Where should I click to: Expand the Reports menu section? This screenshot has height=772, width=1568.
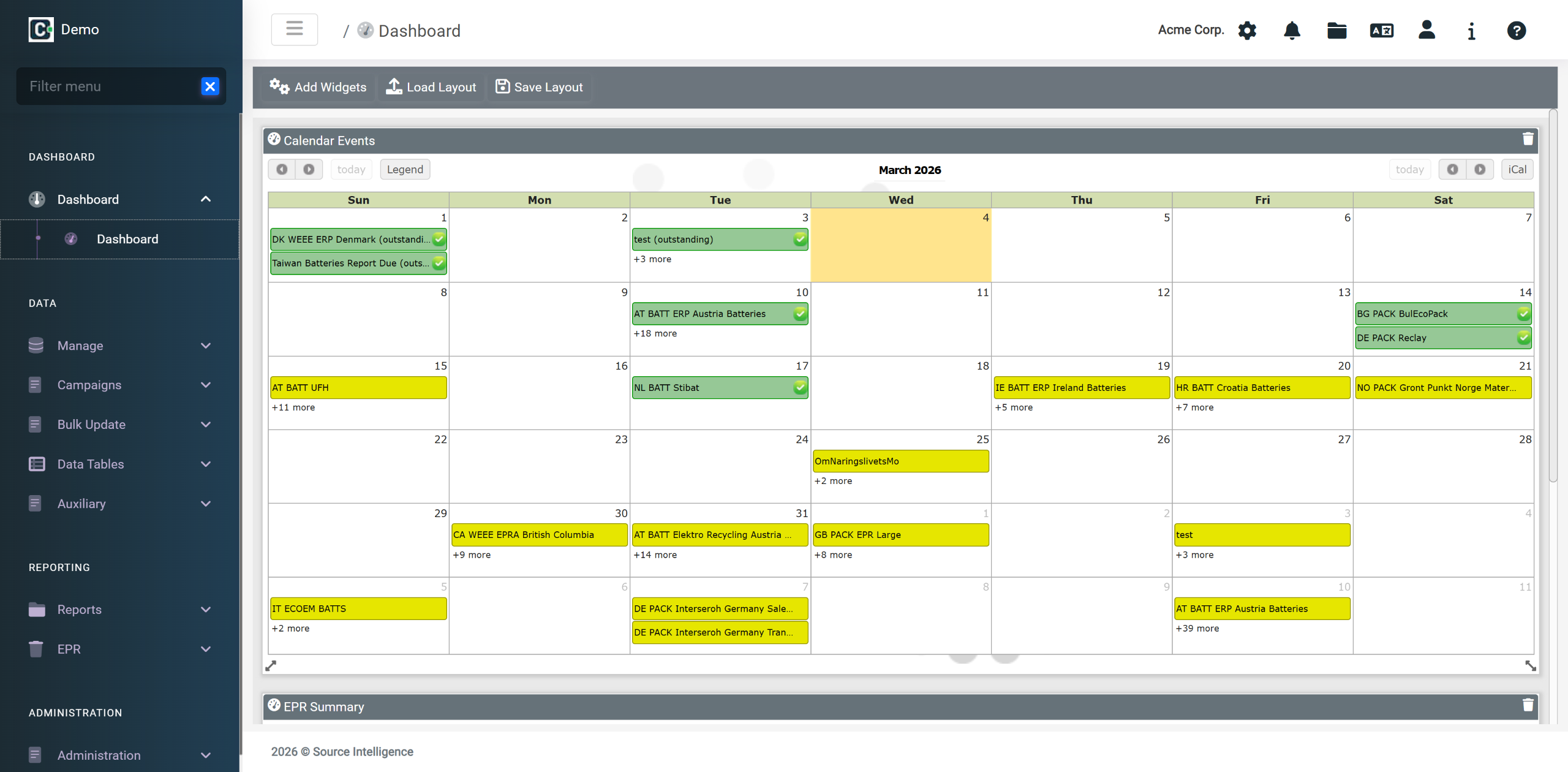click(121, 609)
